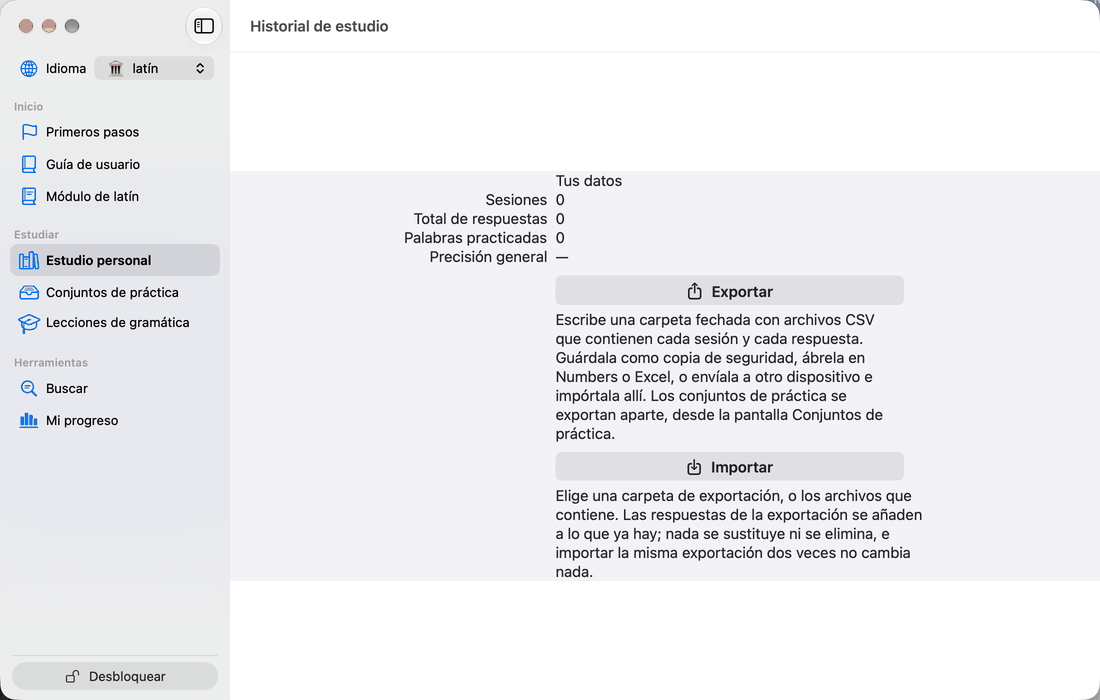Image resolution: width=1100 pixels, height=700 pixels.
Task: Click the globe icon next to Idioma
Action: [x=29, y=68]
